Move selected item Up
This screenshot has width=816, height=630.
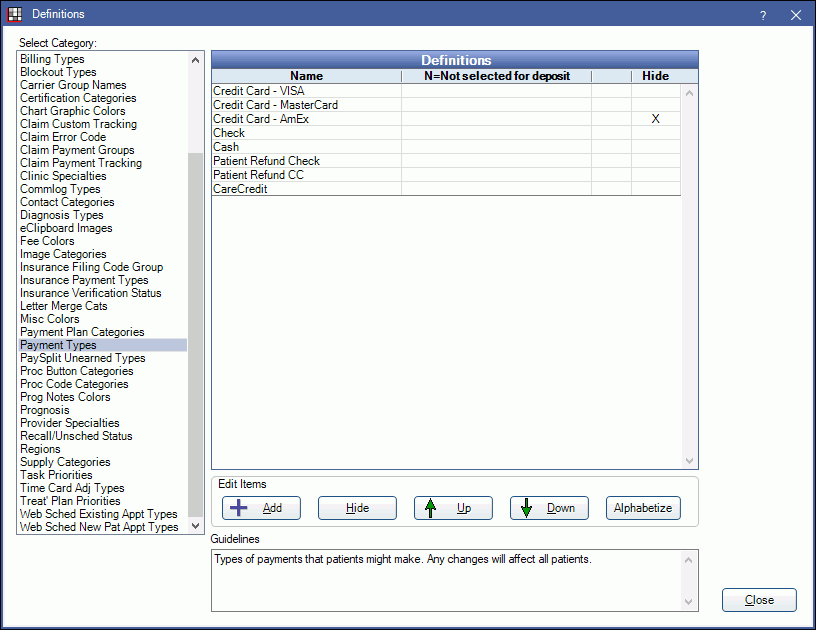click(x=453, y=508)
